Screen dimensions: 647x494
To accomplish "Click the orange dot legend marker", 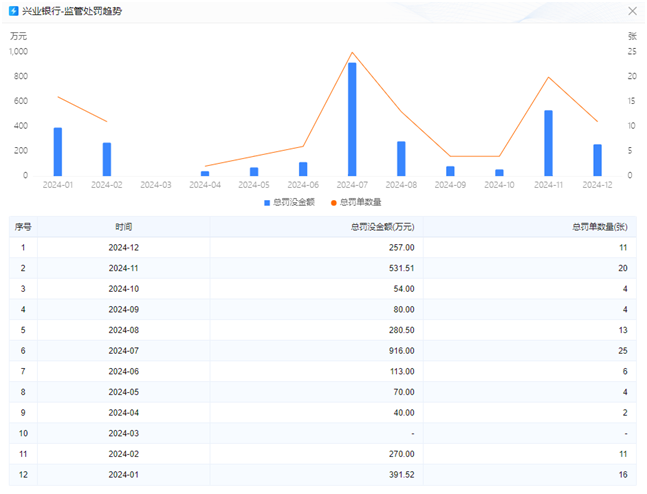I will point(333,202).
